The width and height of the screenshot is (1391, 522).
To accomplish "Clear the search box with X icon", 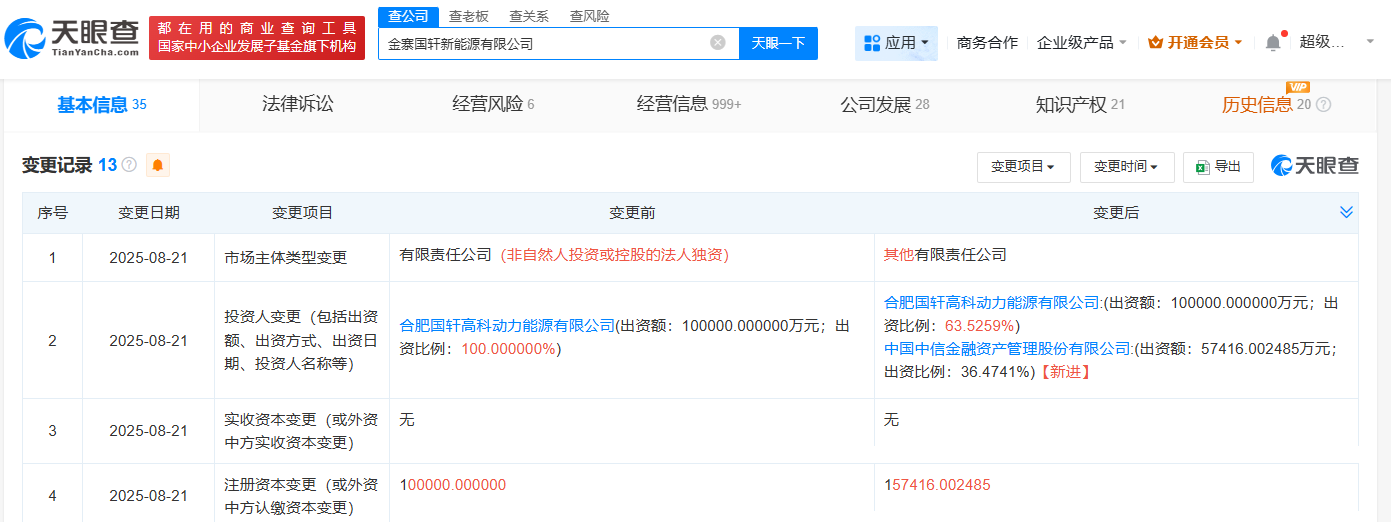I will pos(717,43).
